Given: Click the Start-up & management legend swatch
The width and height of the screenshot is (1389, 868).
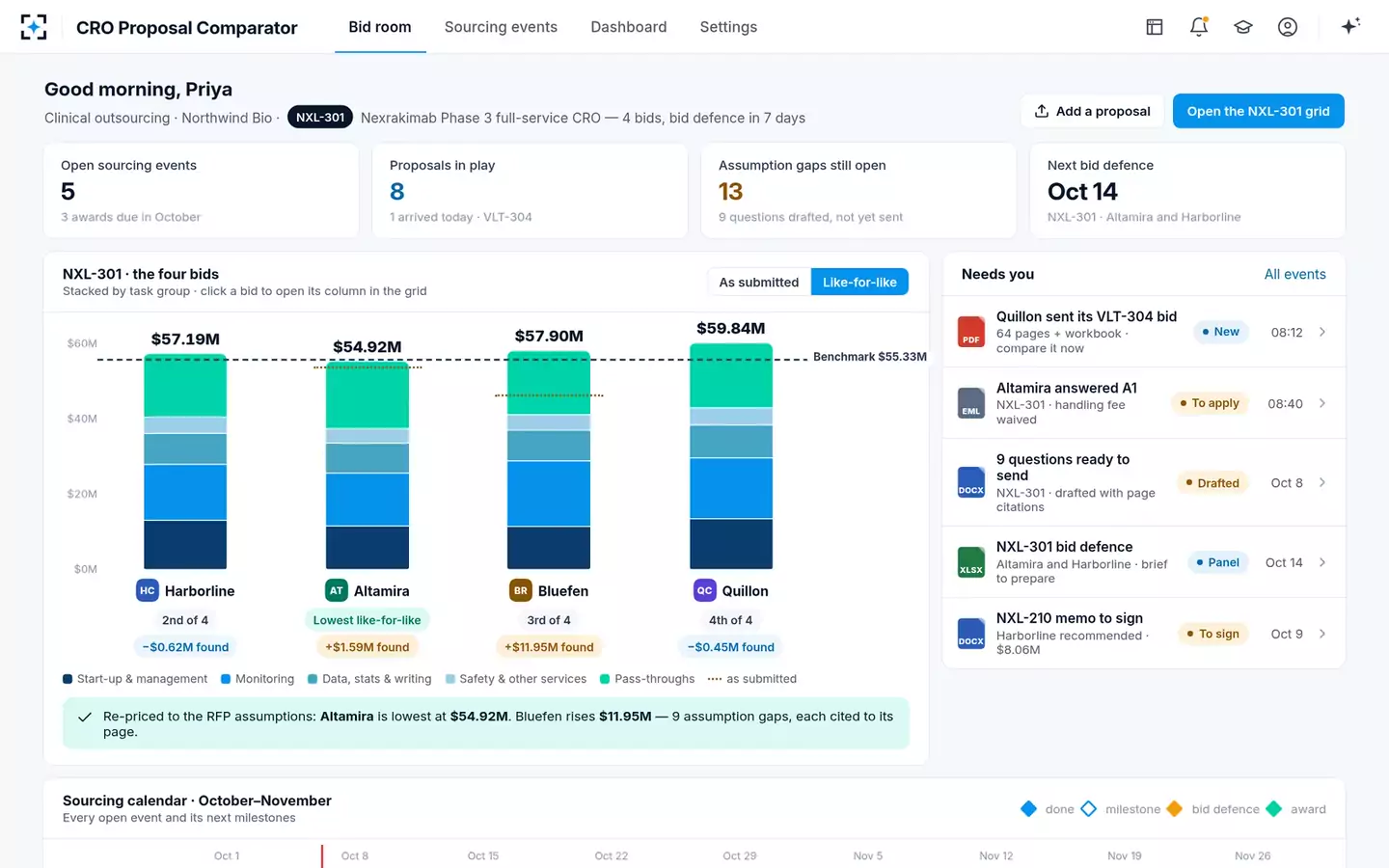Looking at the screenshot, I should tap(68, 679).
